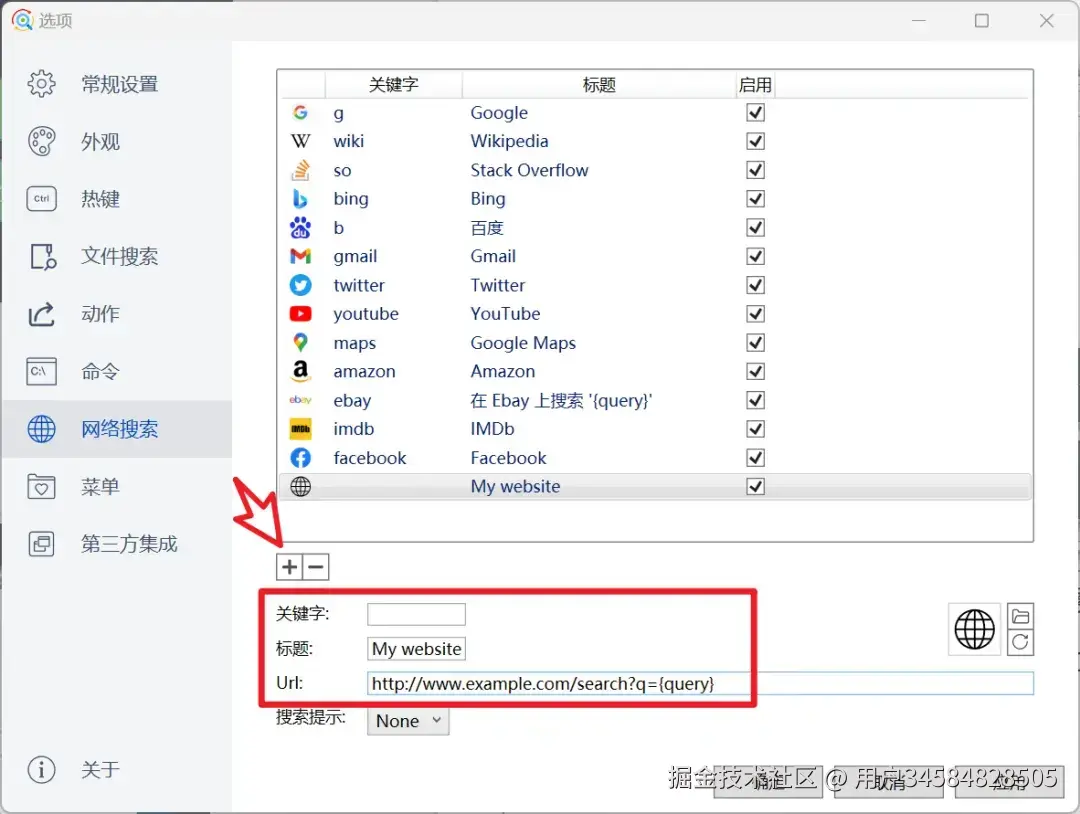Add a new web search with plus button
This screenshot has height=814, width=1080.
289,567
